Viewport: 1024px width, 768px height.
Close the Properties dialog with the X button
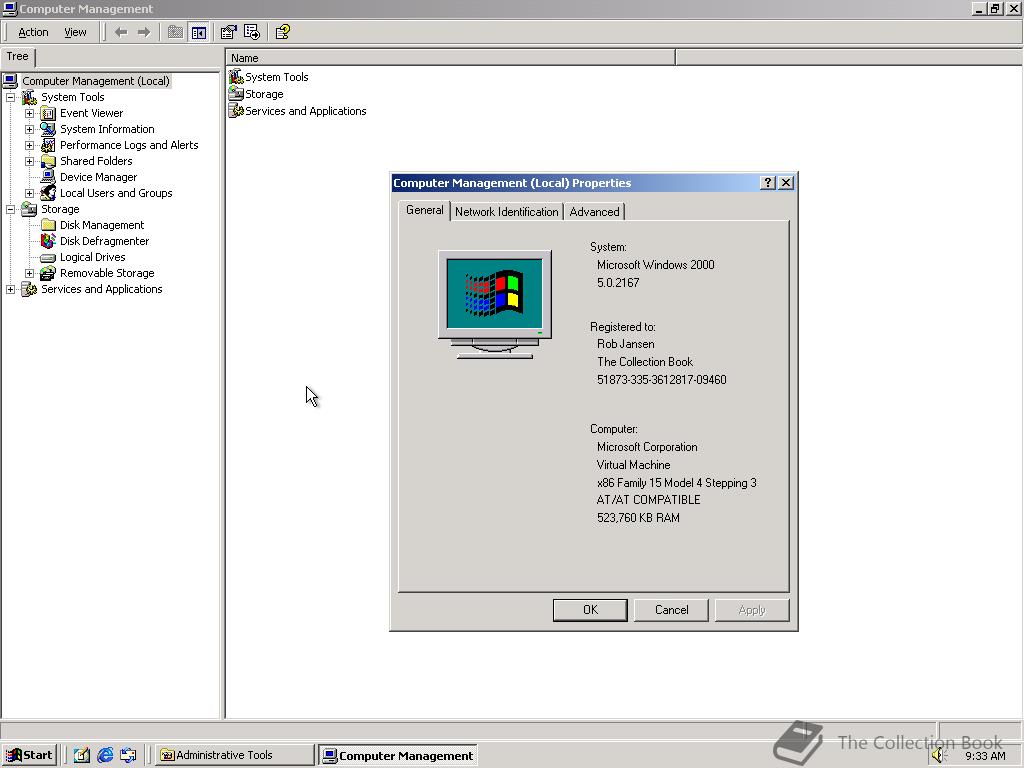(x=786, y=183)
